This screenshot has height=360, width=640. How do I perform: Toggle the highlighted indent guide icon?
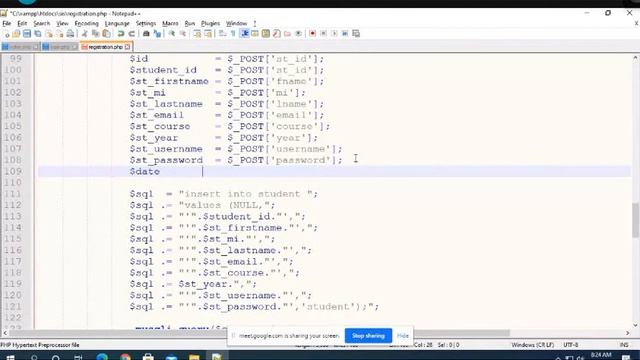point(244,33)
